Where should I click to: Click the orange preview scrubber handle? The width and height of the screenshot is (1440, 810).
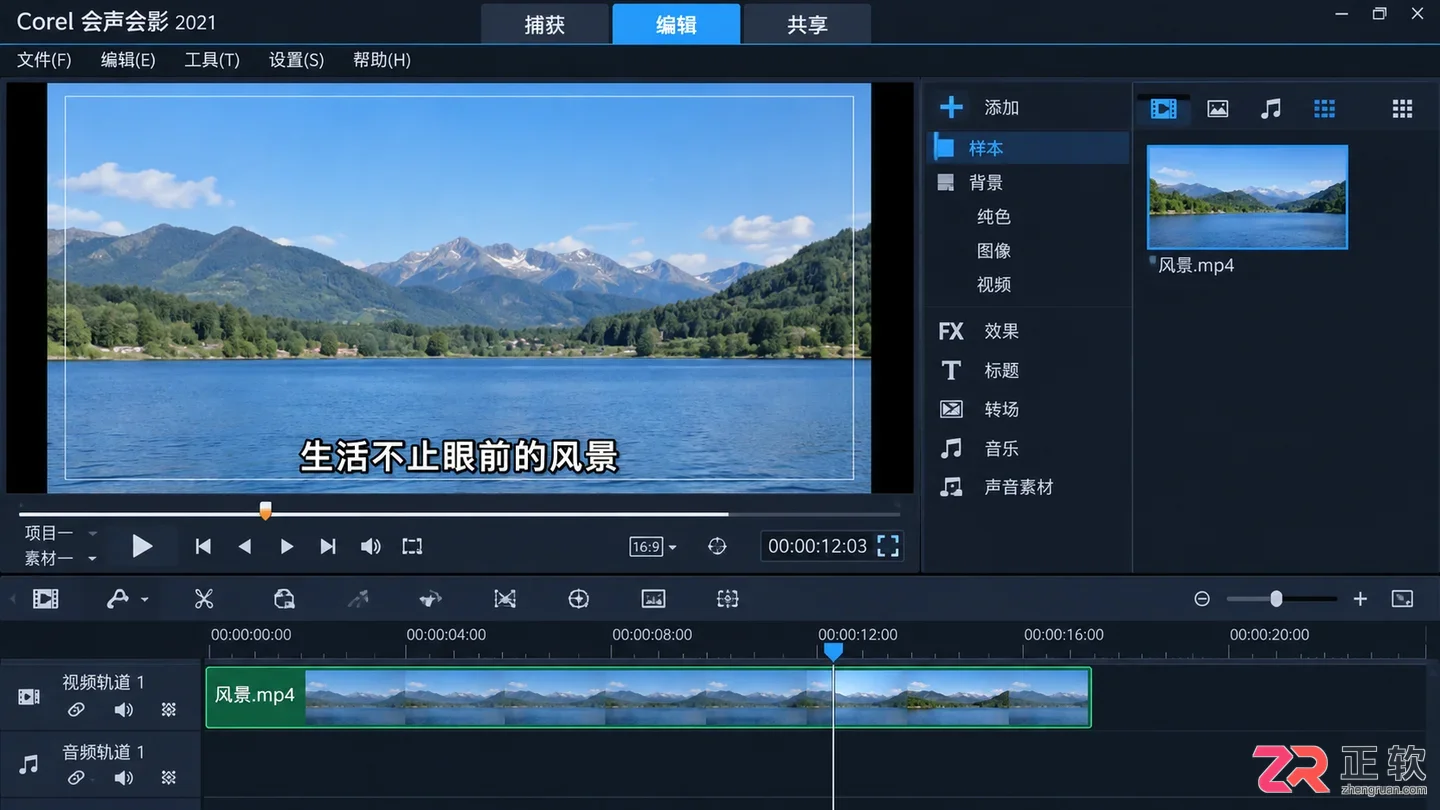265,511
